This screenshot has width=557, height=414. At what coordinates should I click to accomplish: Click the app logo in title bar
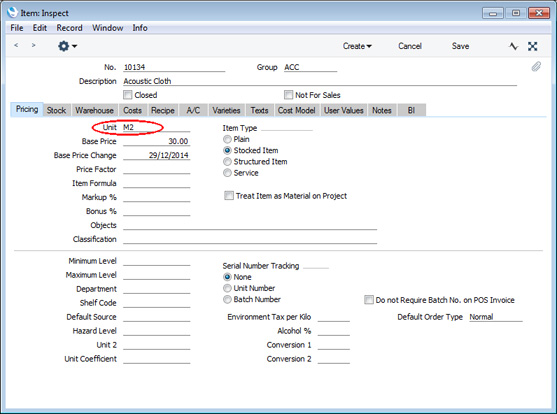tap(12, 12)
